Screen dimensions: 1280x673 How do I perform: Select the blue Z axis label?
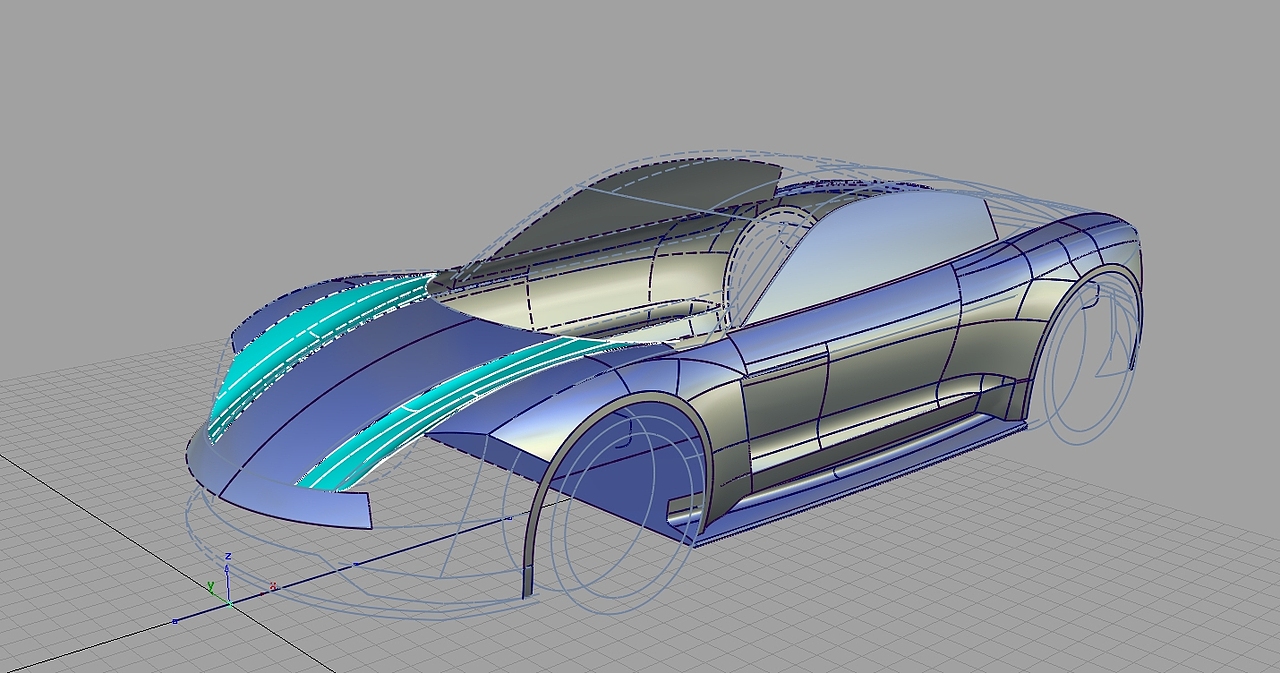click(x=228, y=556)
